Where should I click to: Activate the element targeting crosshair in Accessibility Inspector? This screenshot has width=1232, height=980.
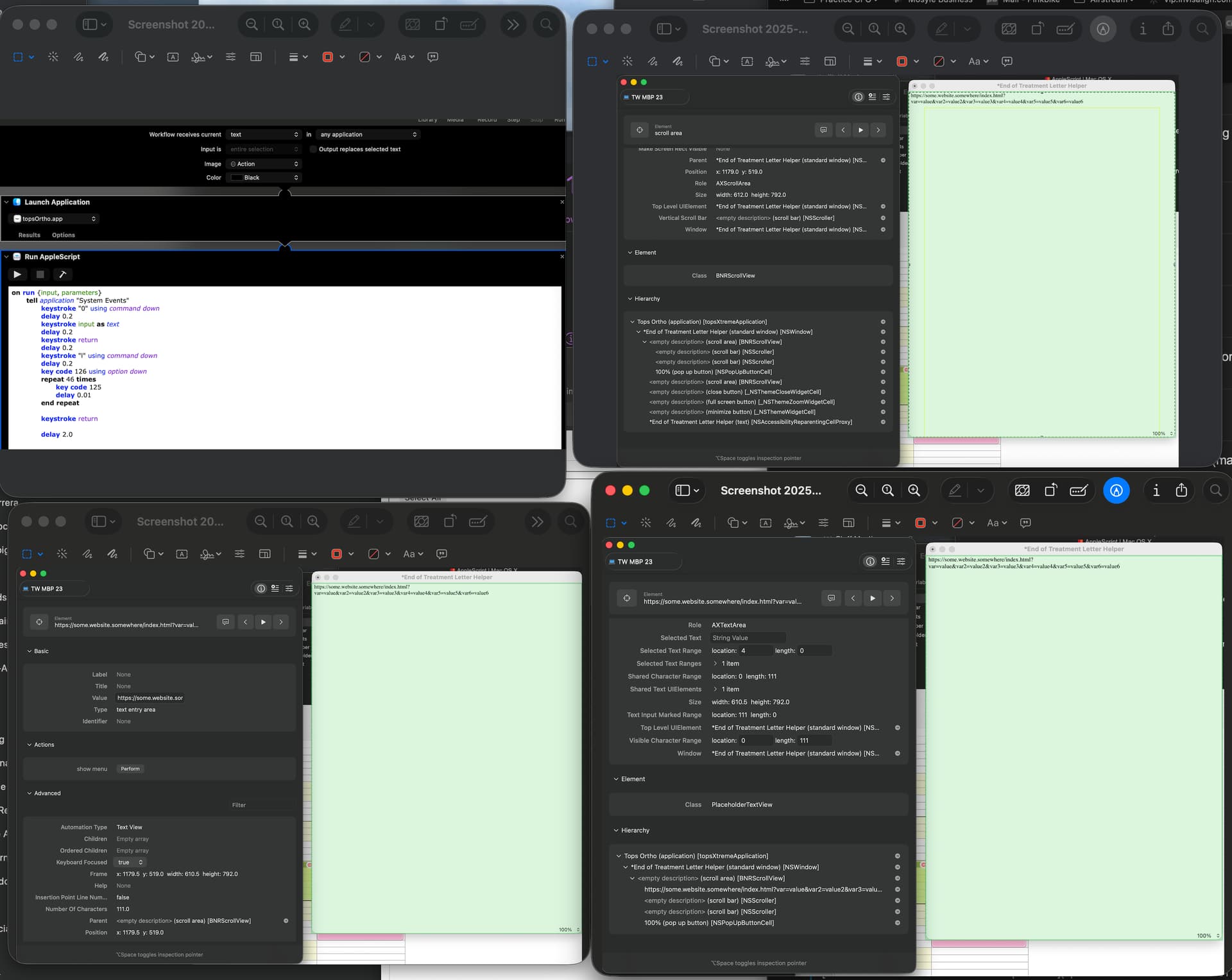[640, 130]
